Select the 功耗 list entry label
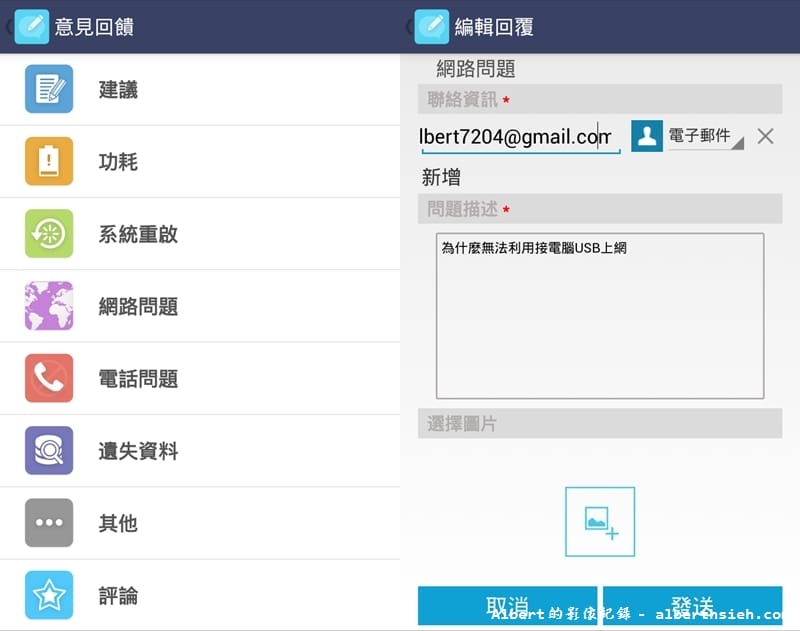Screen dimensions: 800x631 [118, 162]
